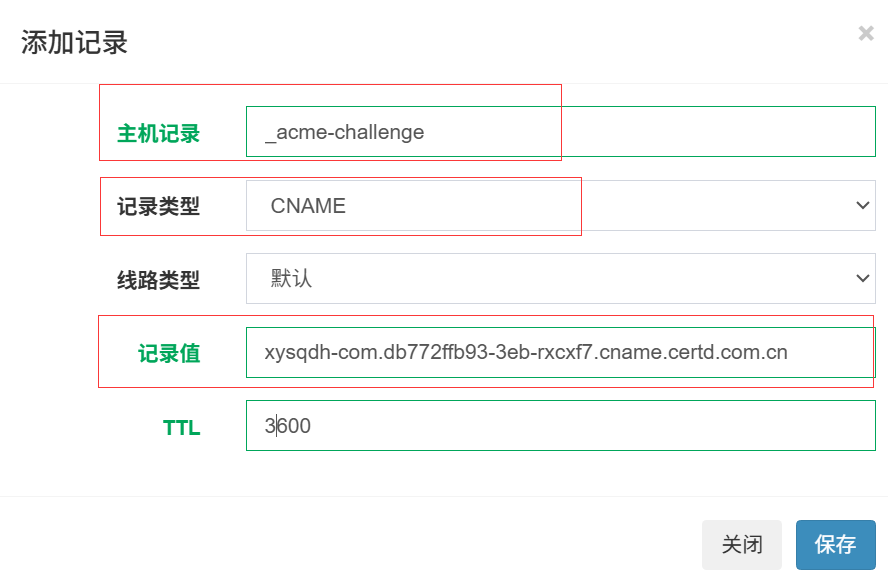Expand 线路类型 using its chevron arrow
This screenshot has height=588, width=888.
click(x=863, y=278)
